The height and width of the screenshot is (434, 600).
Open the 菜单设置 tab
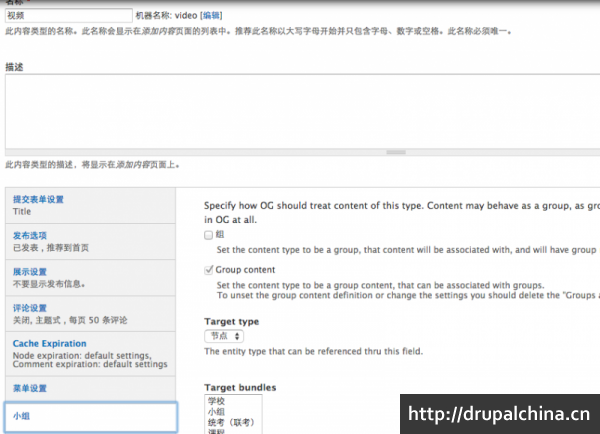tap(91, 388)
